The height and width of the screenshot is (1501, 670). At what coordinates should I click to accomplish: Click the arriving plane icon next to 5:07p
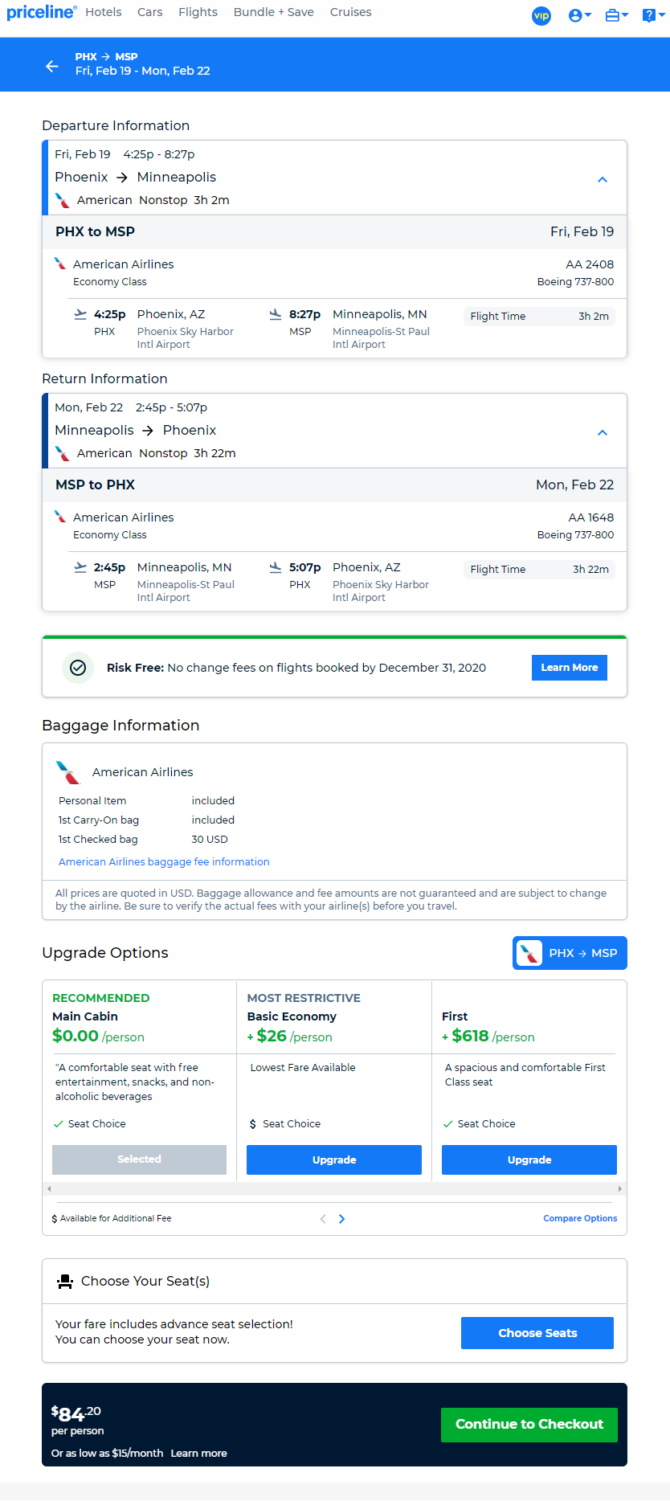(276, 567)
